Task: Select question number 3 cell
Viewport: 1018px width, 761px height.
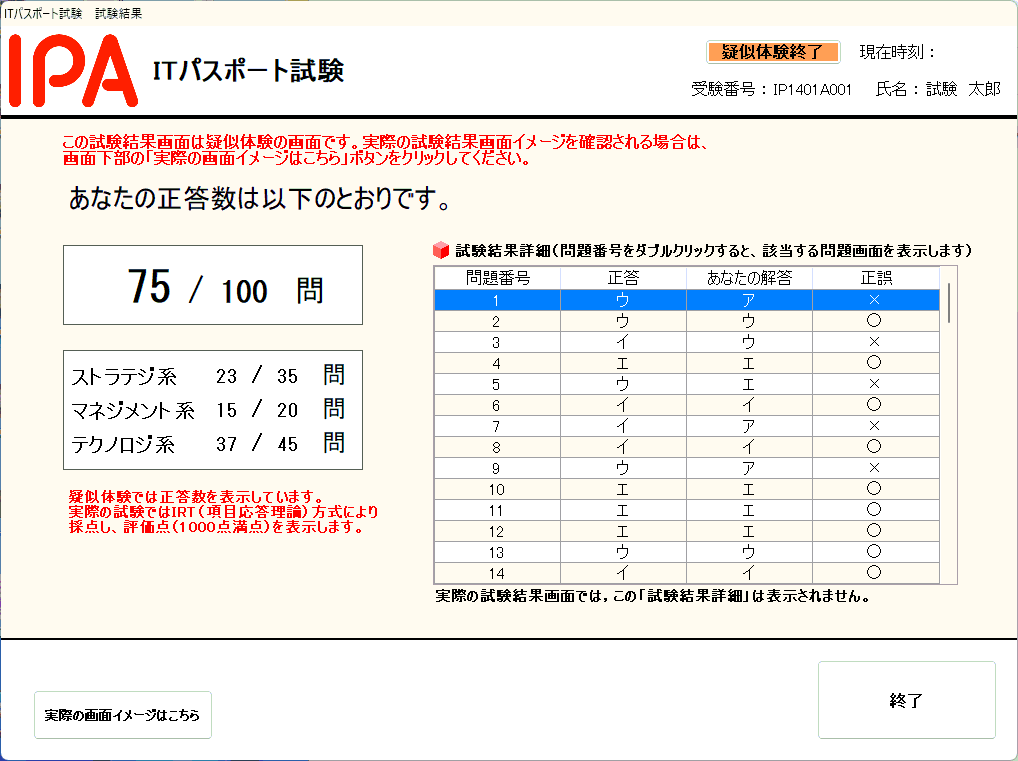Action: coord(497,342)
